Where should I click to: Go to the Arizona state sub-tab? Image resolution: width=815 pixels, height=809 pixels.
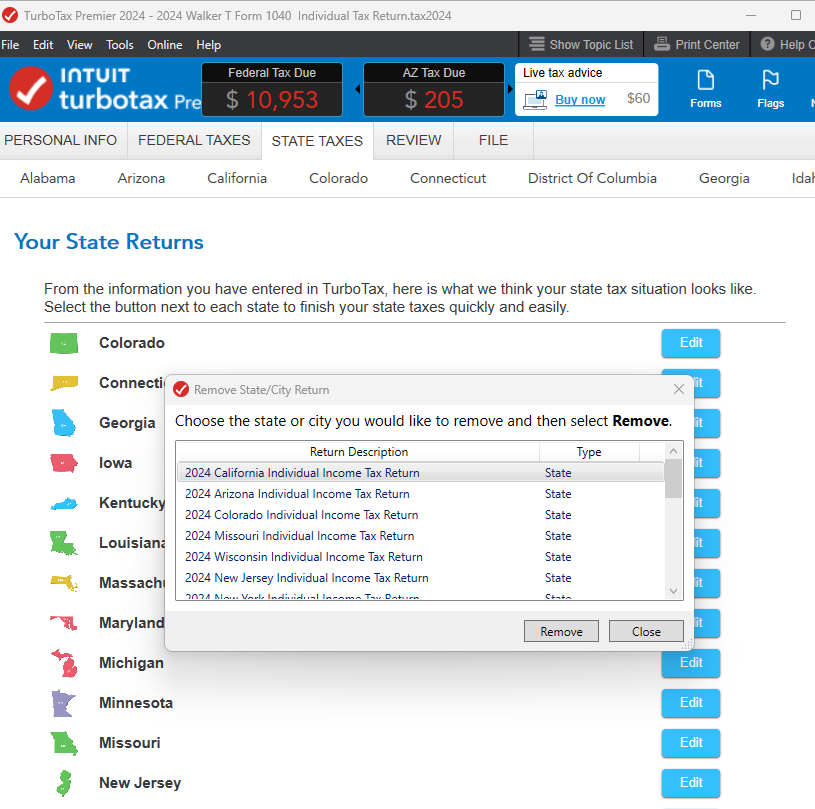point(141,178)
